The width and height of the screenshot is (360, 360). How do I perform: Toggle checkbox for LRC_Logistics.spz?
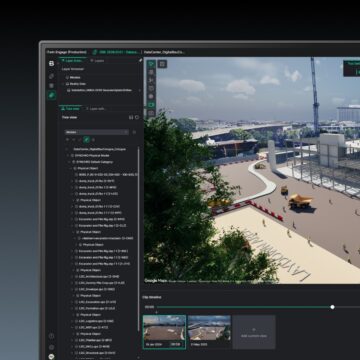click(76, 321)
